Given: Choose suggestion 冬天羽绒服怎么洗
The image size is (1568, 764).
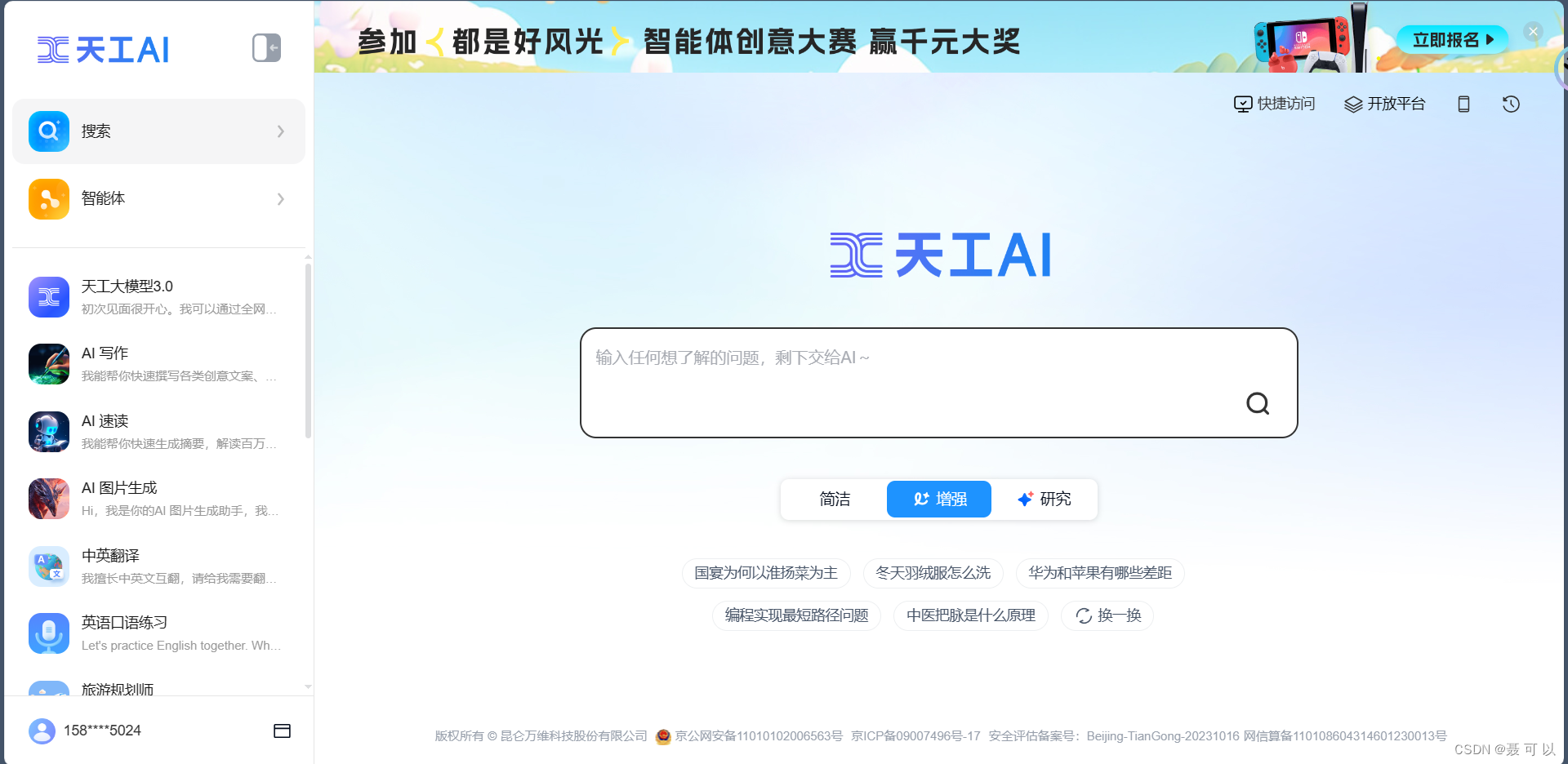Looking at the screenshot, I should 933,573.
